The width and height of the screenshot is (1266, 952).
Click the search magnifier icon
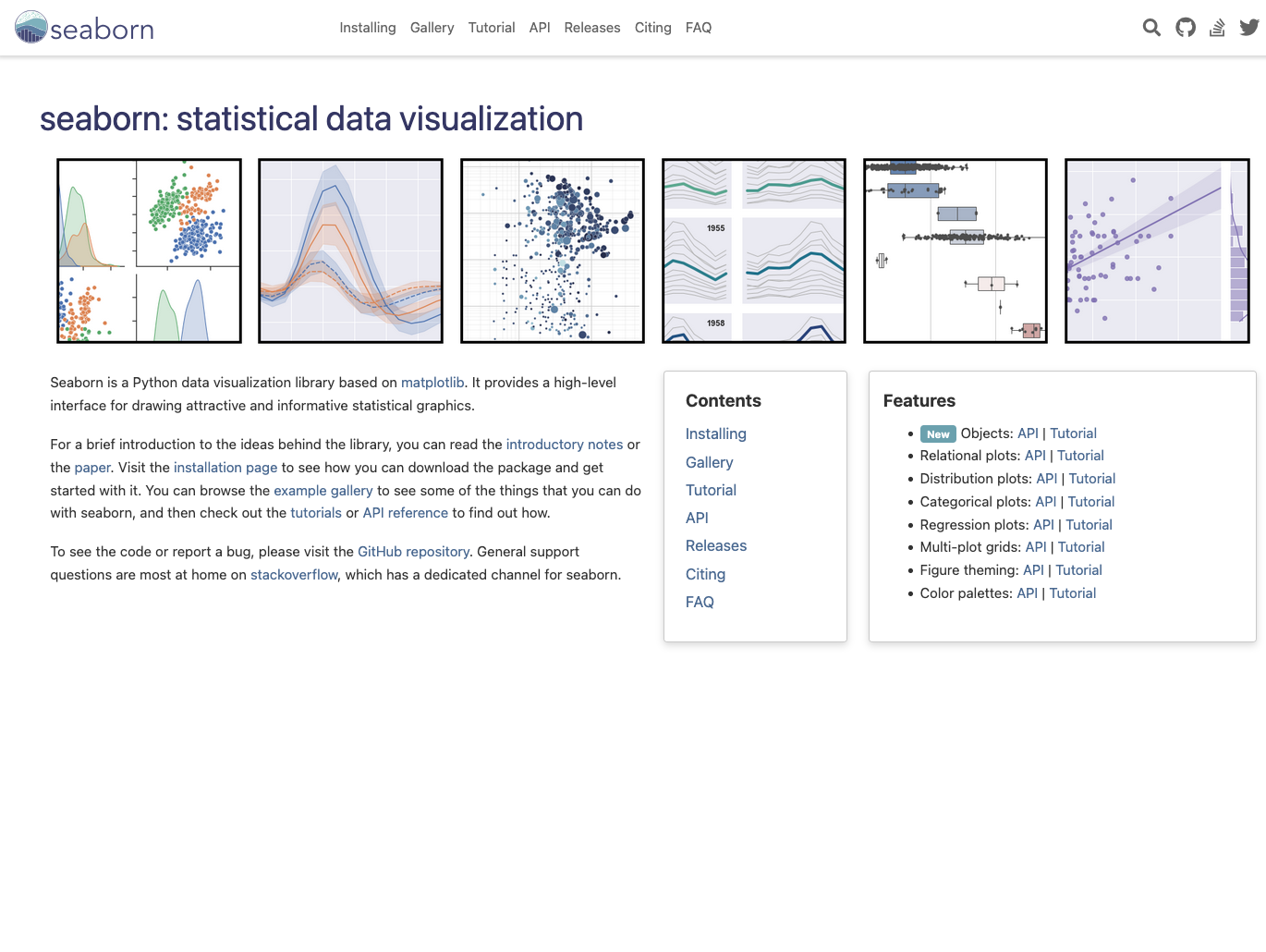pos(1151,28)
